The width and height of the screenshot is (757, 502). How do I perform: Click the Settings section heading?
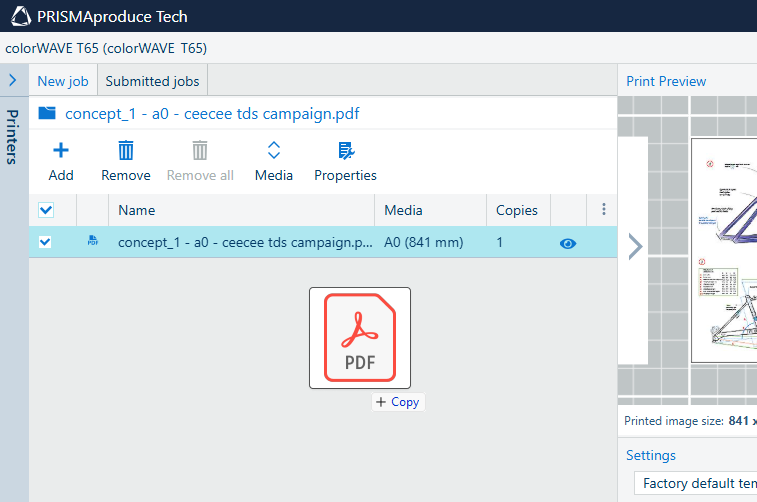tap(651, 455)
